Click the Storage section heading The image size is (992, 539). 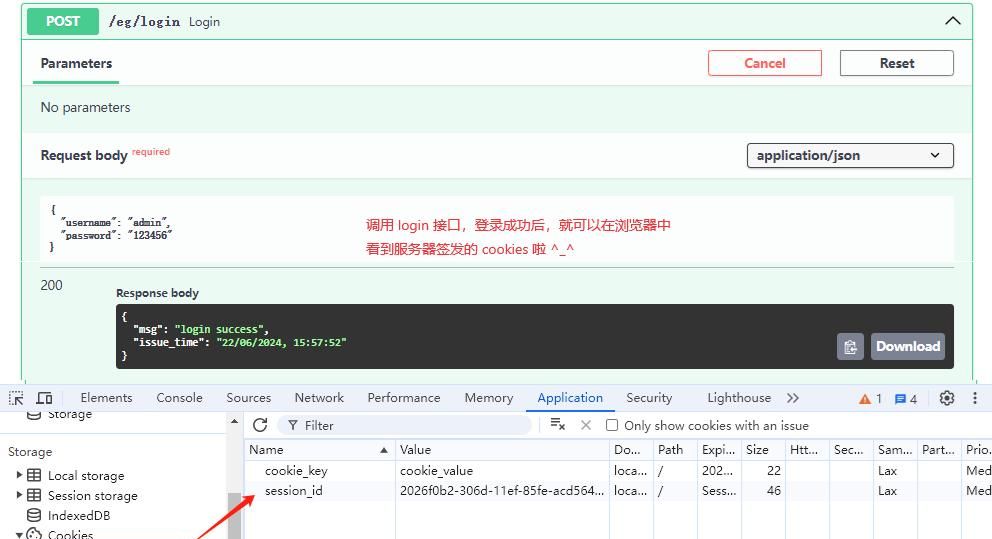click(x=30, y=452)
